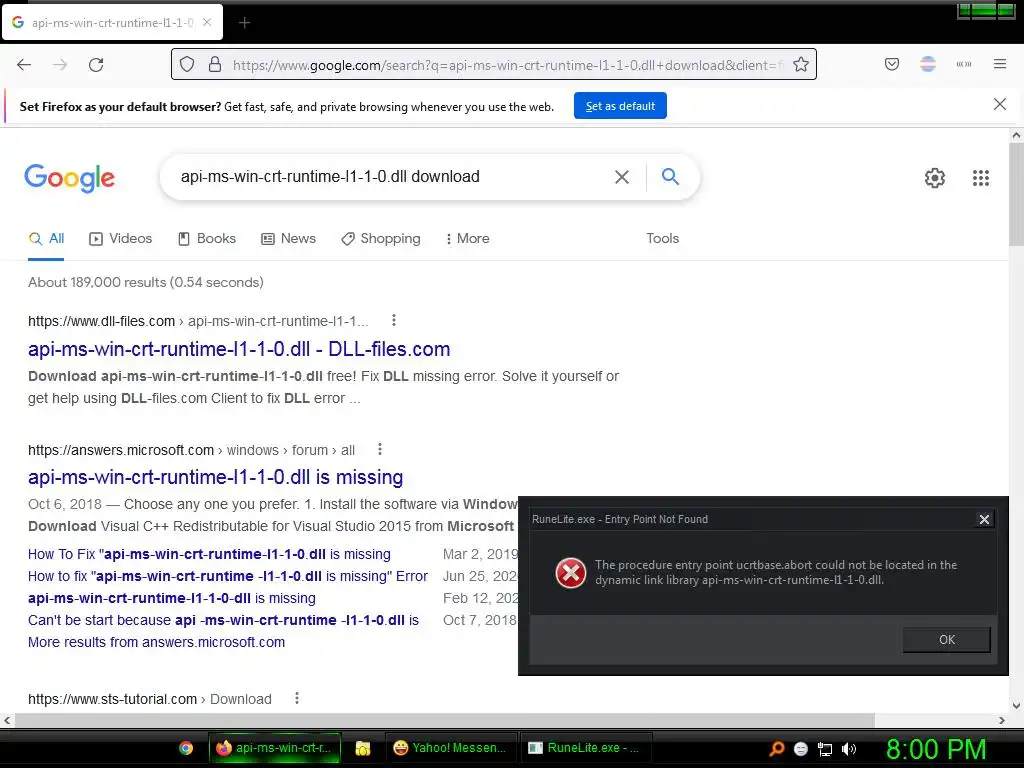Screen dimensions: 1024x768
Task: Switch to Videos results tab
Action: (121, 239)
